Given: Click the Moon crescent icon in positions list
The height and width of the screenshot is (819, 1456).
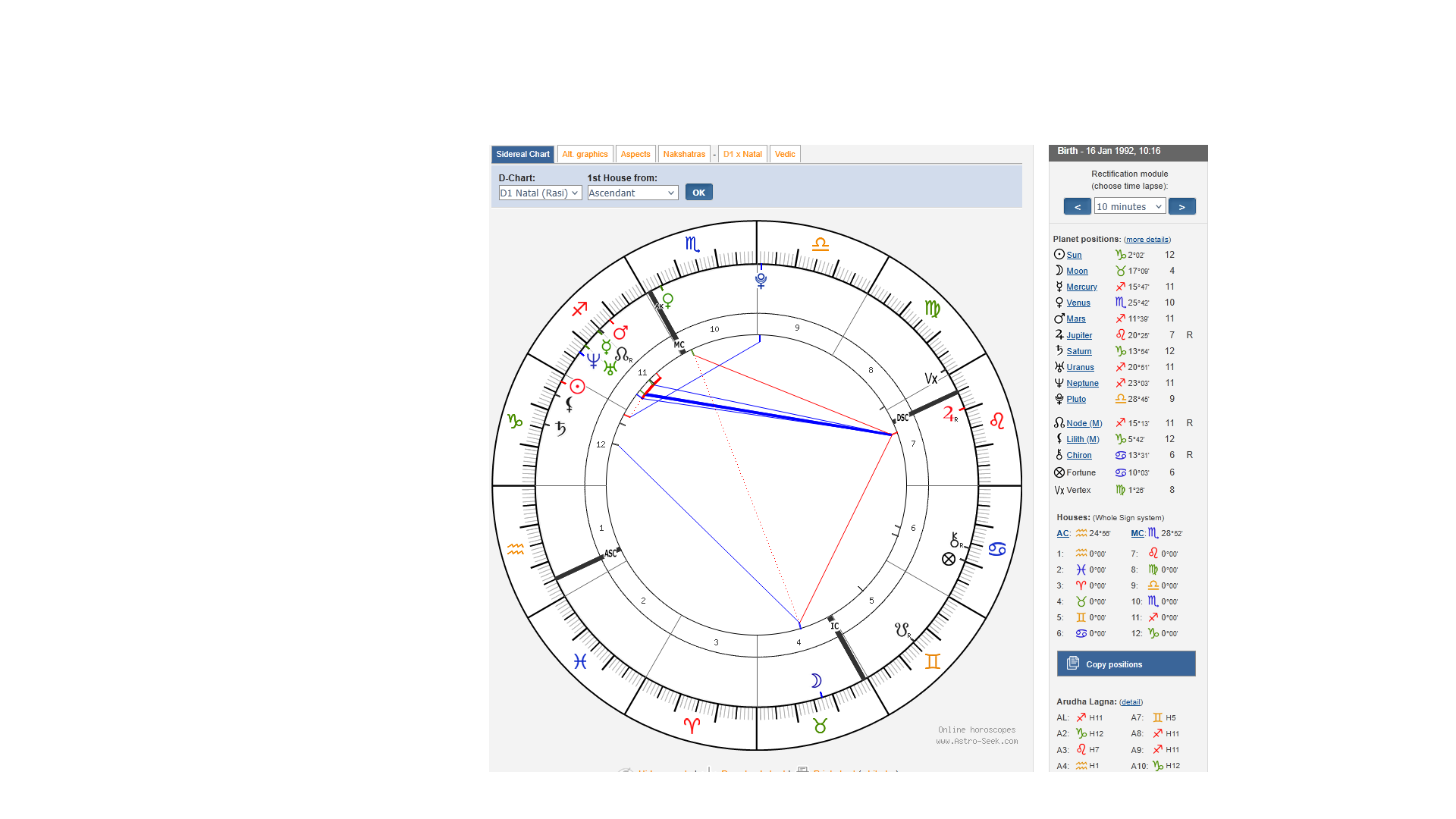Looking at the screenshot, I should coord(1059,271).
